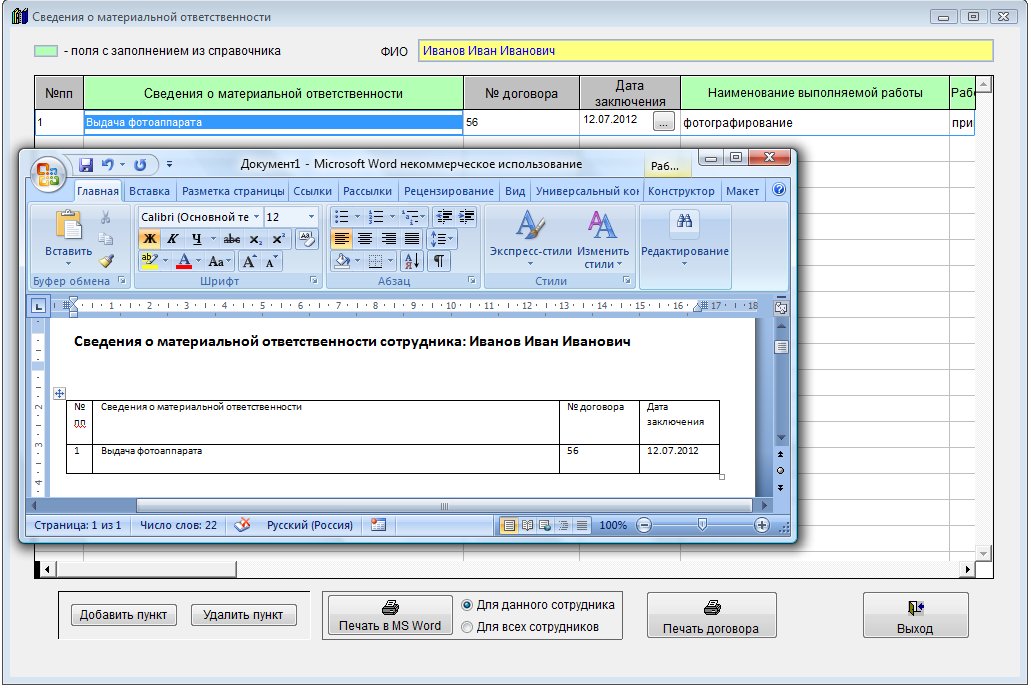The width and height of the screenshot is (1031, 688).
Task: Align text left in Word
Action: (341, 239)
